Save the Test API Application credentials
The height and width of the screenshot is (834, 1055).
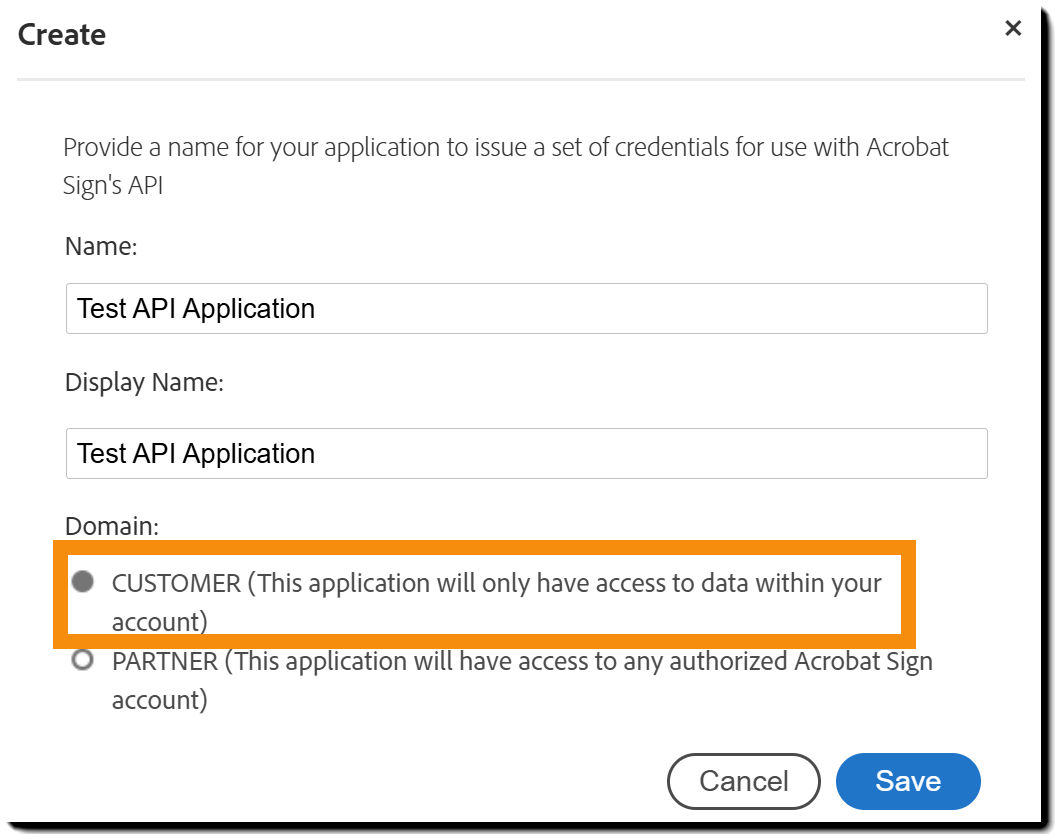coord(907,781)
